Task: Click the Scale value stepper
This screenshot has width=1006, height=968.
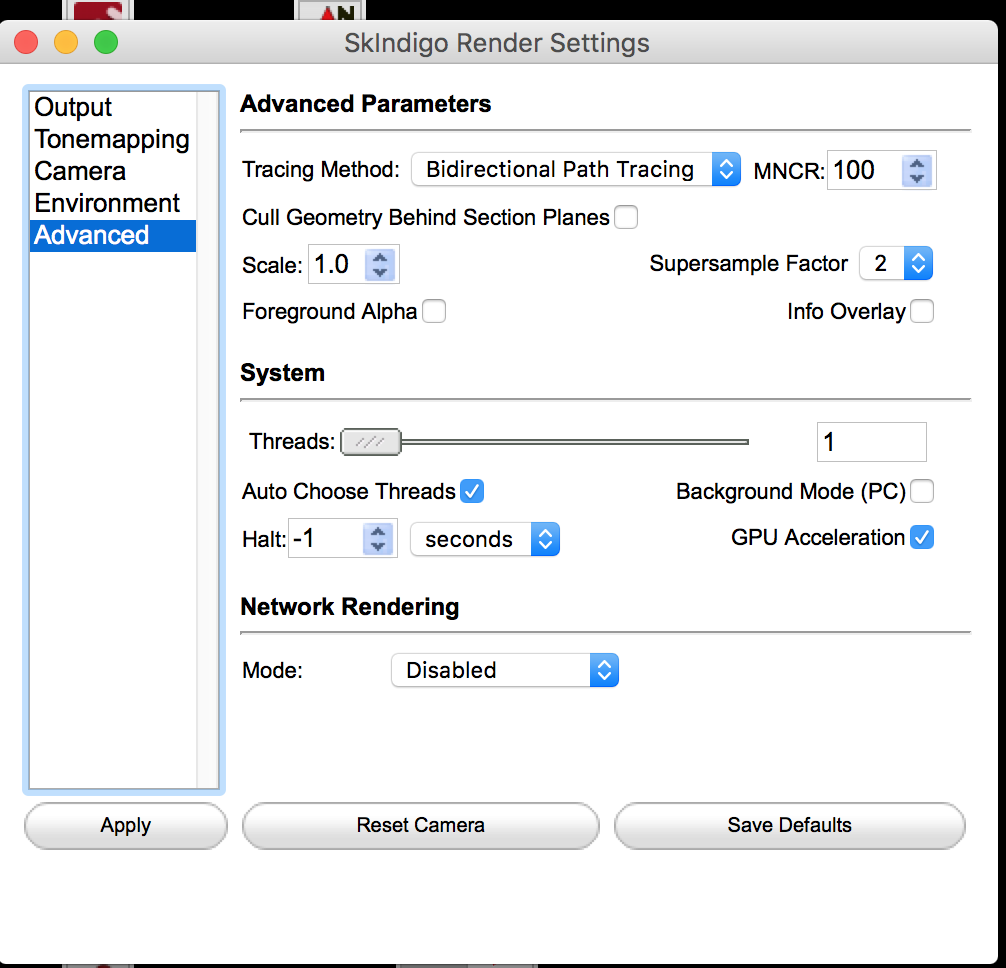Action: 380,265
